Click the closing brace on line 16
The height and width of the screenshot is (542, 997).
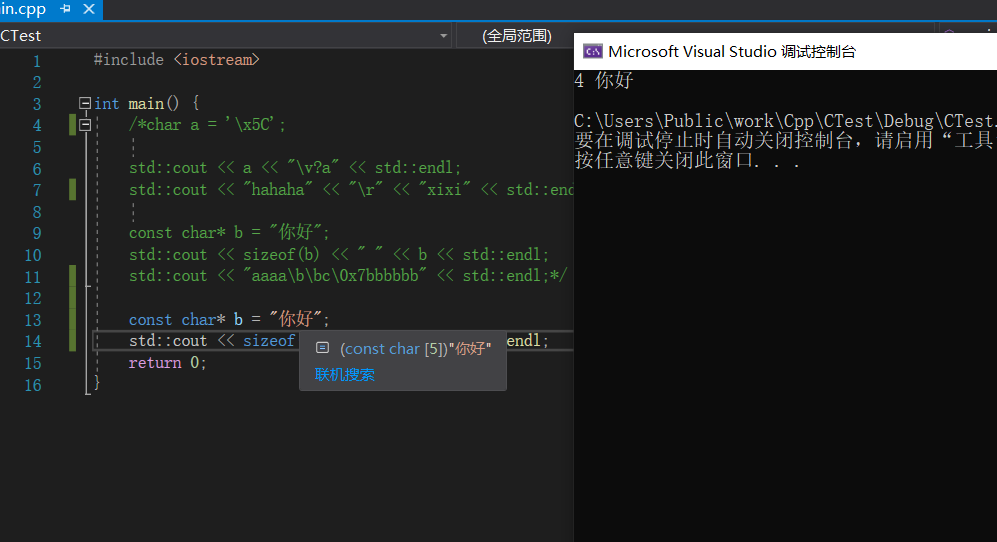(x=97, y=384)
